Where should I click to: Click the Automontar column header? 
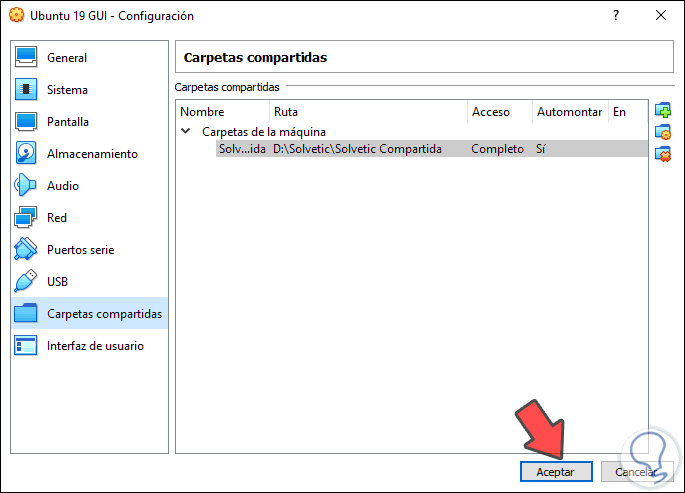click(x=568, y=112)
